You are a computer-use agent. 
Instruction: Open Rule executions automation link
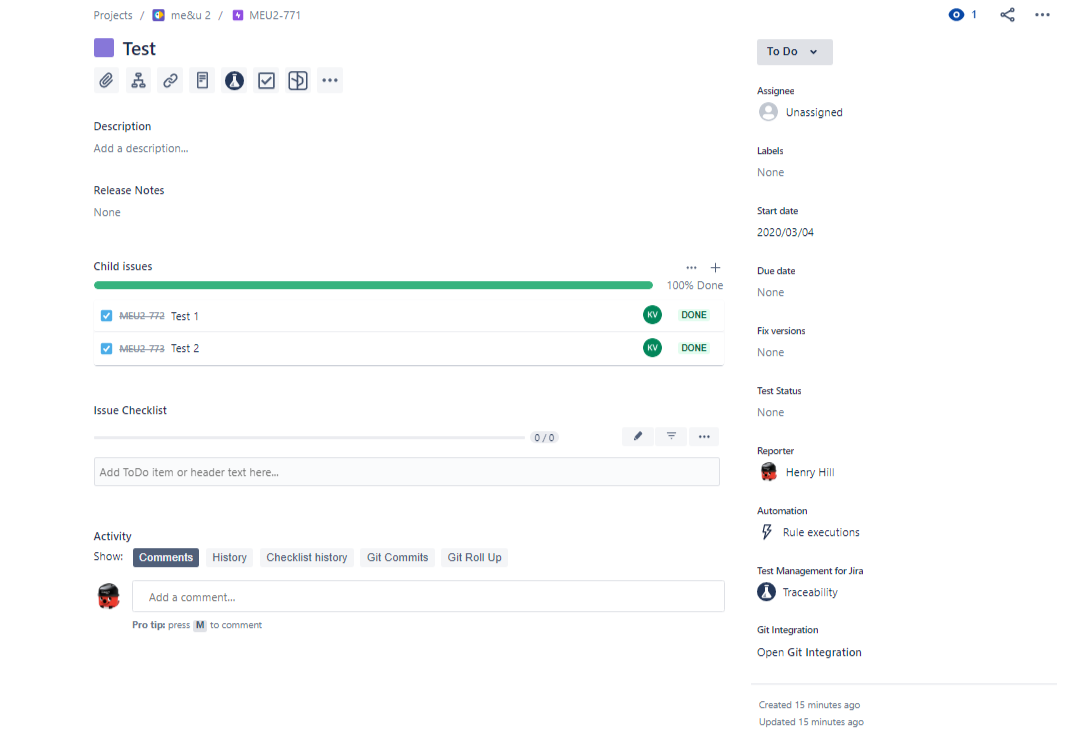click(x=821, y=532)
